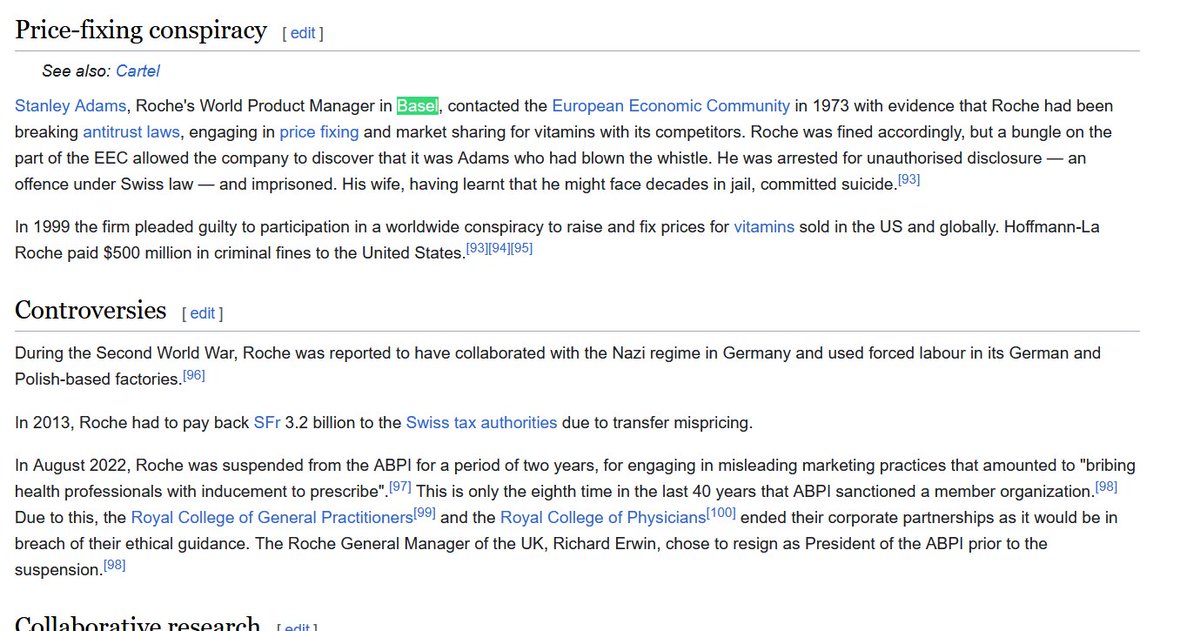This screenshot has height=631, width=1200.
Task: Jump to citation 98 after 'member organization'
Action: (1106, 487)
